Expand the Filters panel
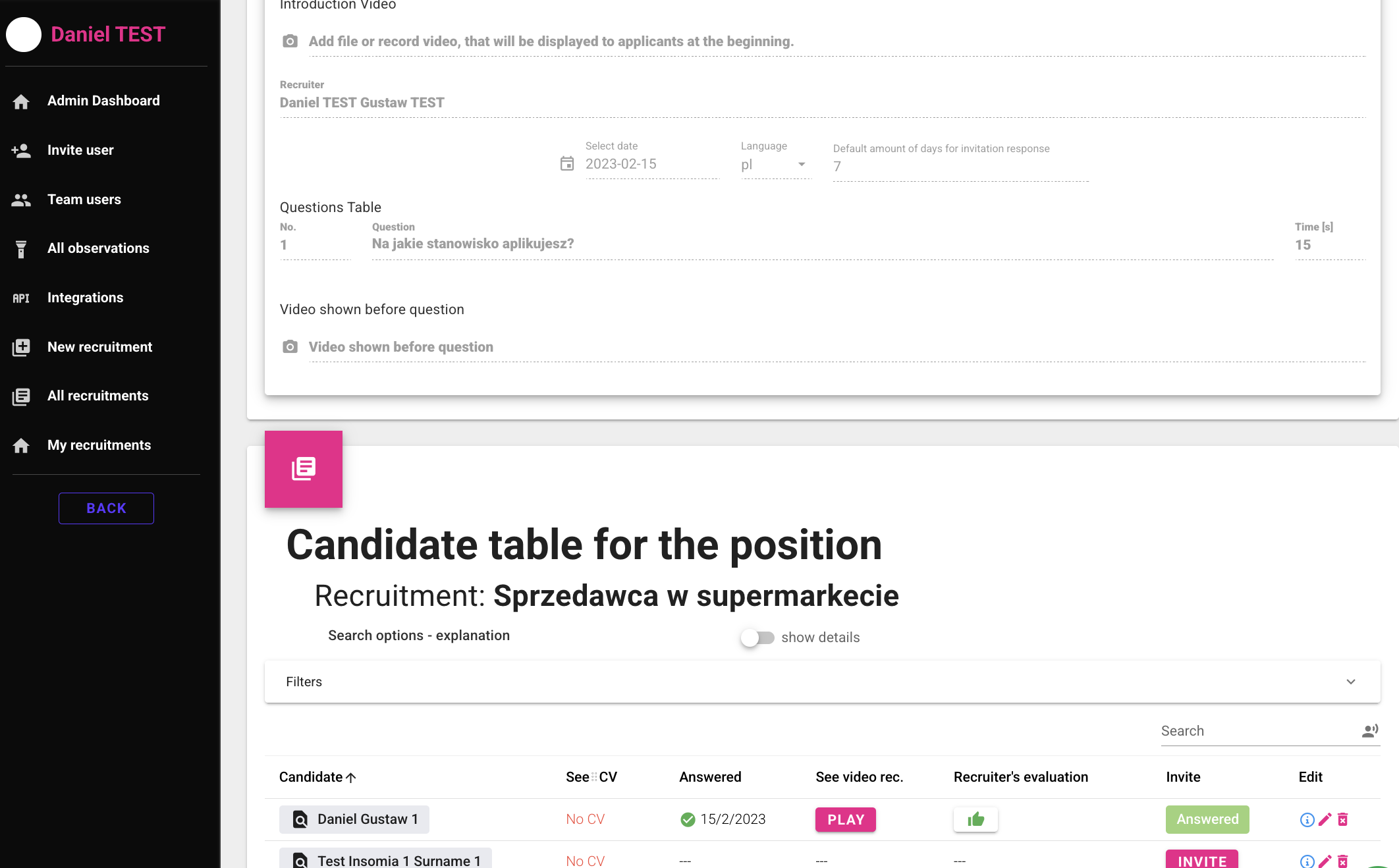1399x868 pixels. click(x=822, y=682)
